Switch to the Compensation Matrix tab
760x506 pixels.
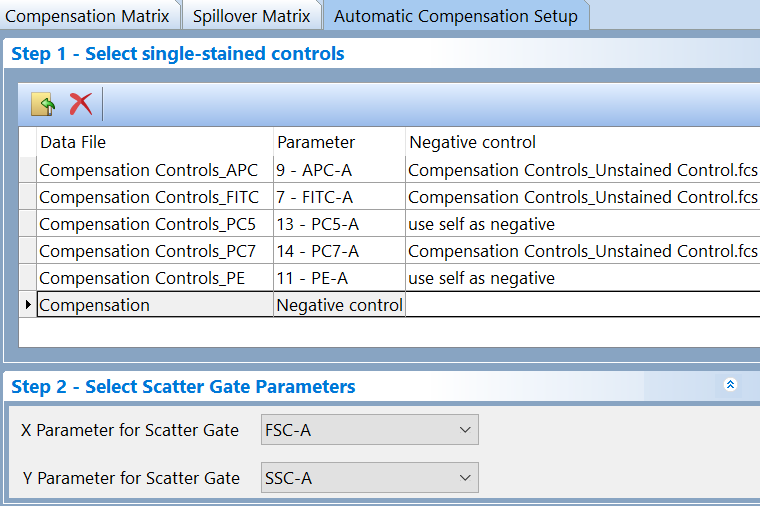tap(87, 16)
